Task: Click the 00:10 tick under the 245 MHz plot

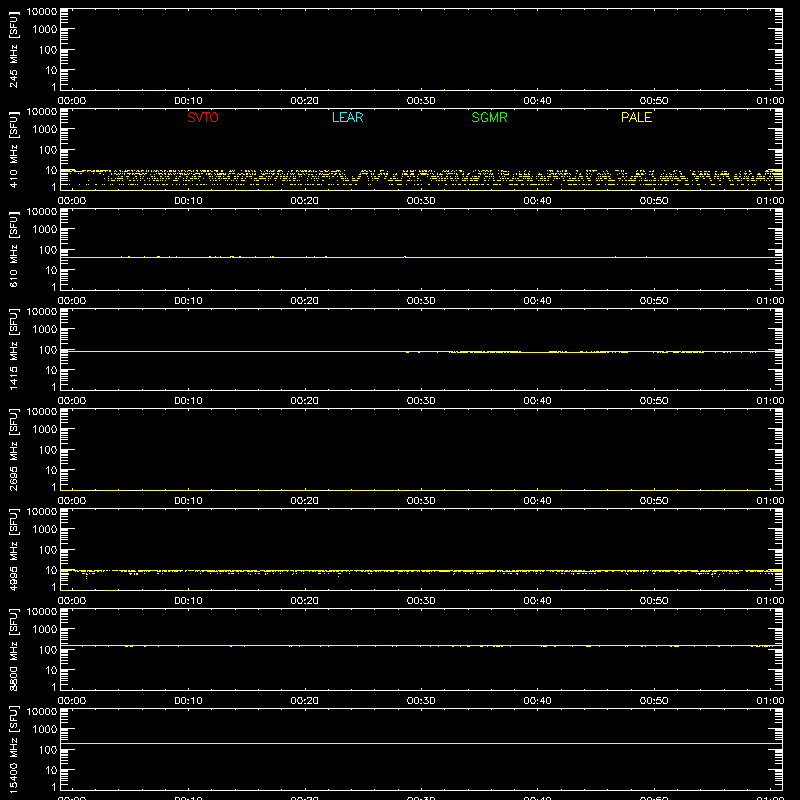Action: tap(188, 101)
